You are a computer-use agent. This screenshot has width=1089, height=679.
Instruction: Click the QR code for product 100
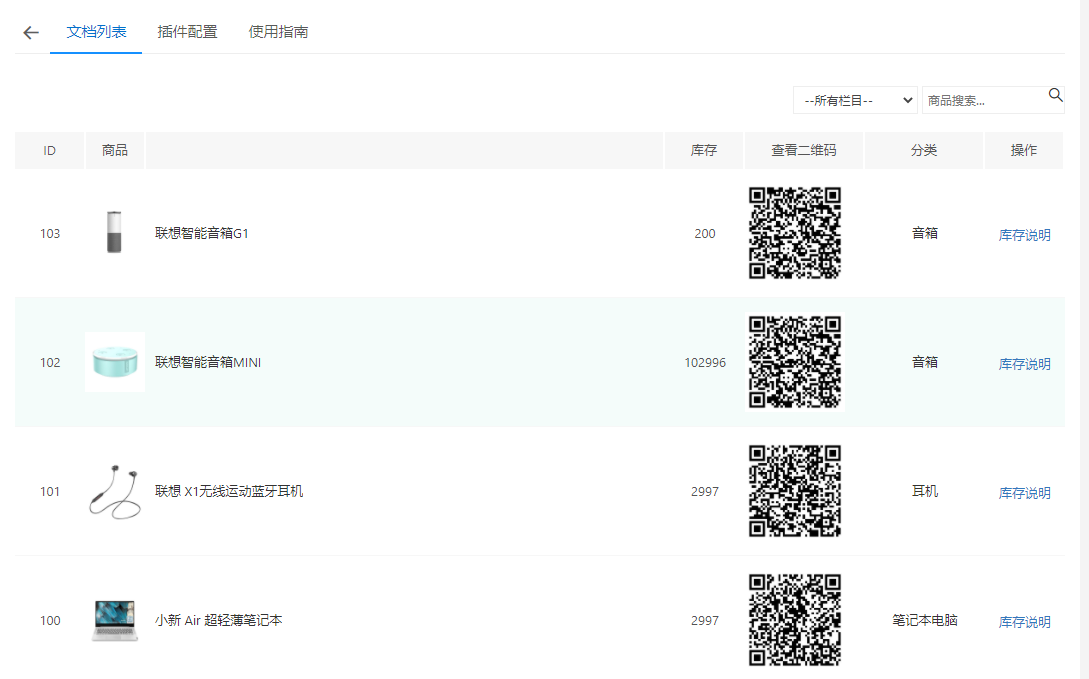pyautogui.click(x=795, y=621)
